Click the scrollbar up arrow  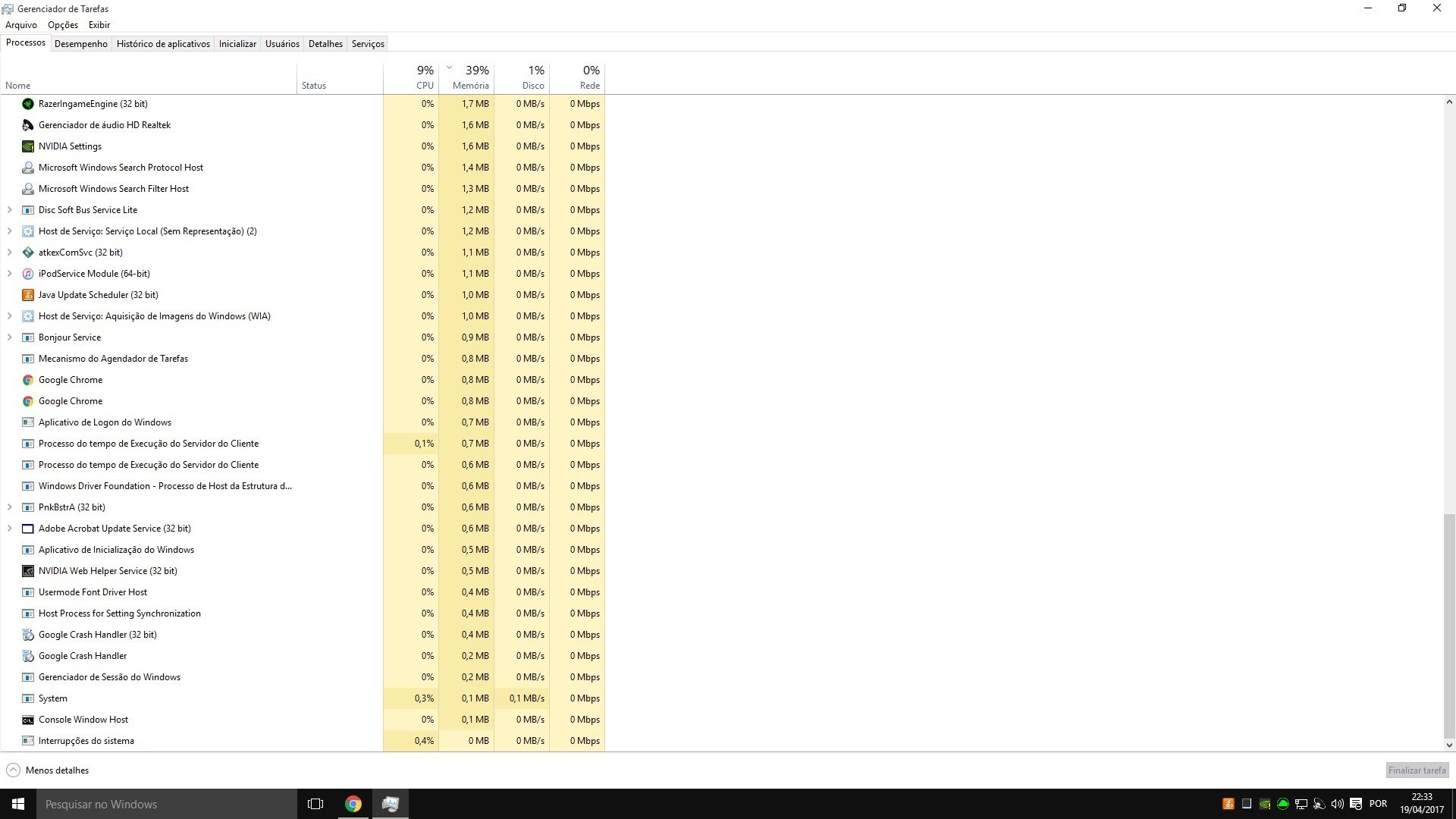[x=1449, y=102]
